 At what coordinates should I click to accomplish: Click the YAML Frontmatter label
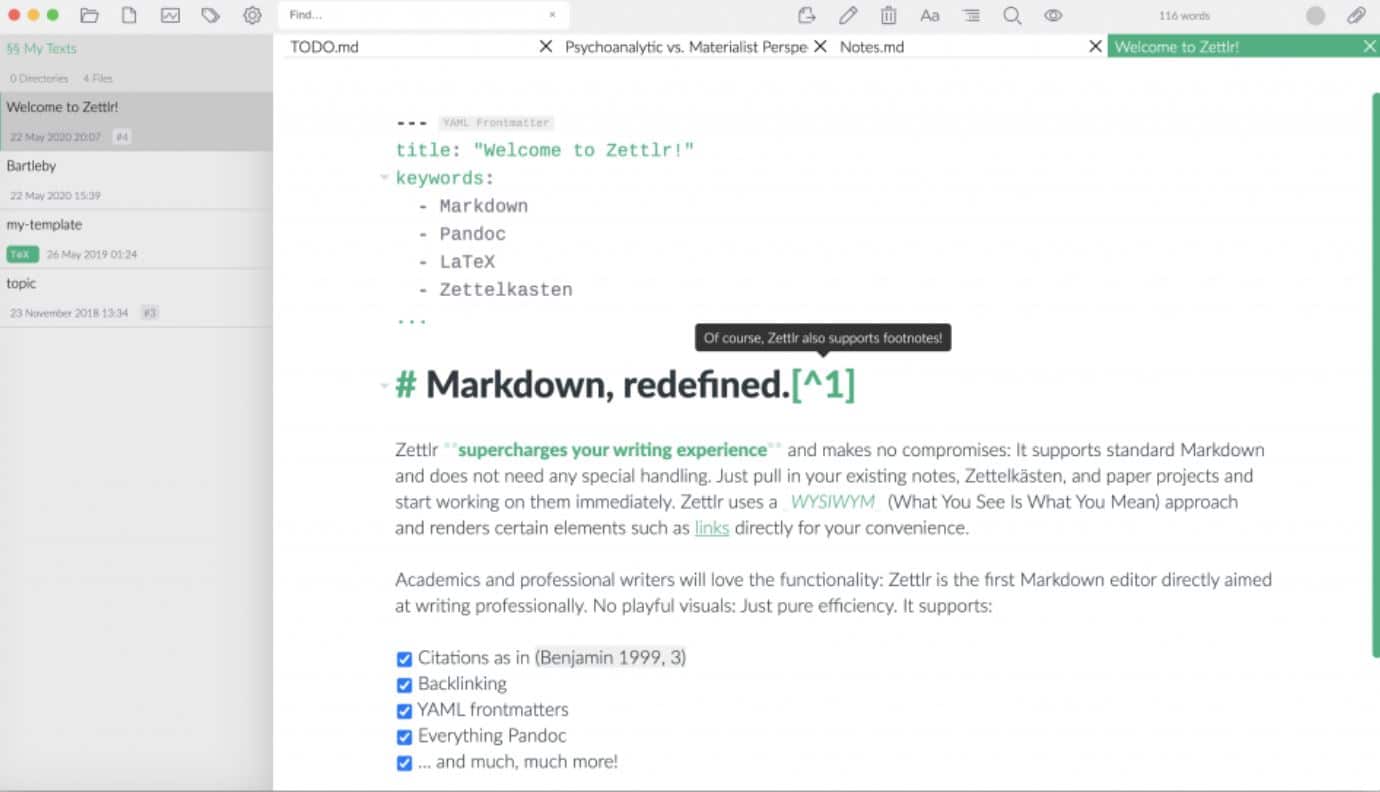pyautogui.click(x=496, y=123)
